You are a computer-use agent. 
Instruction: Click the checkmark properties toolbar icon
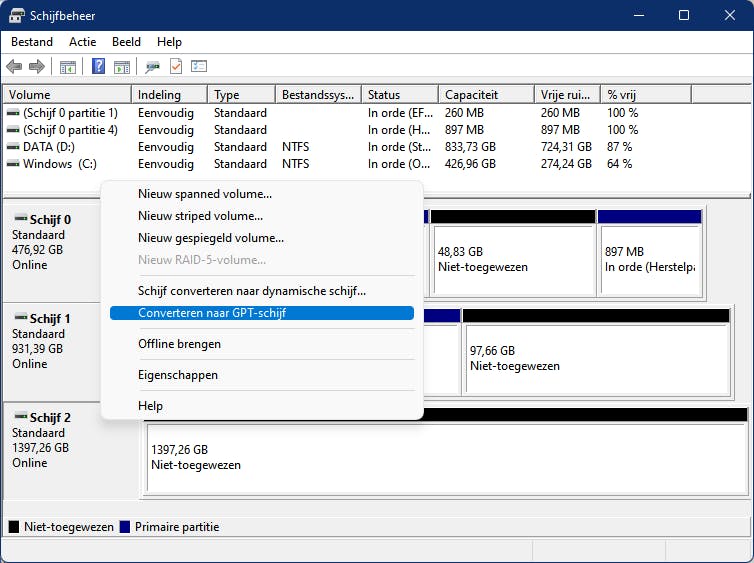176,67
